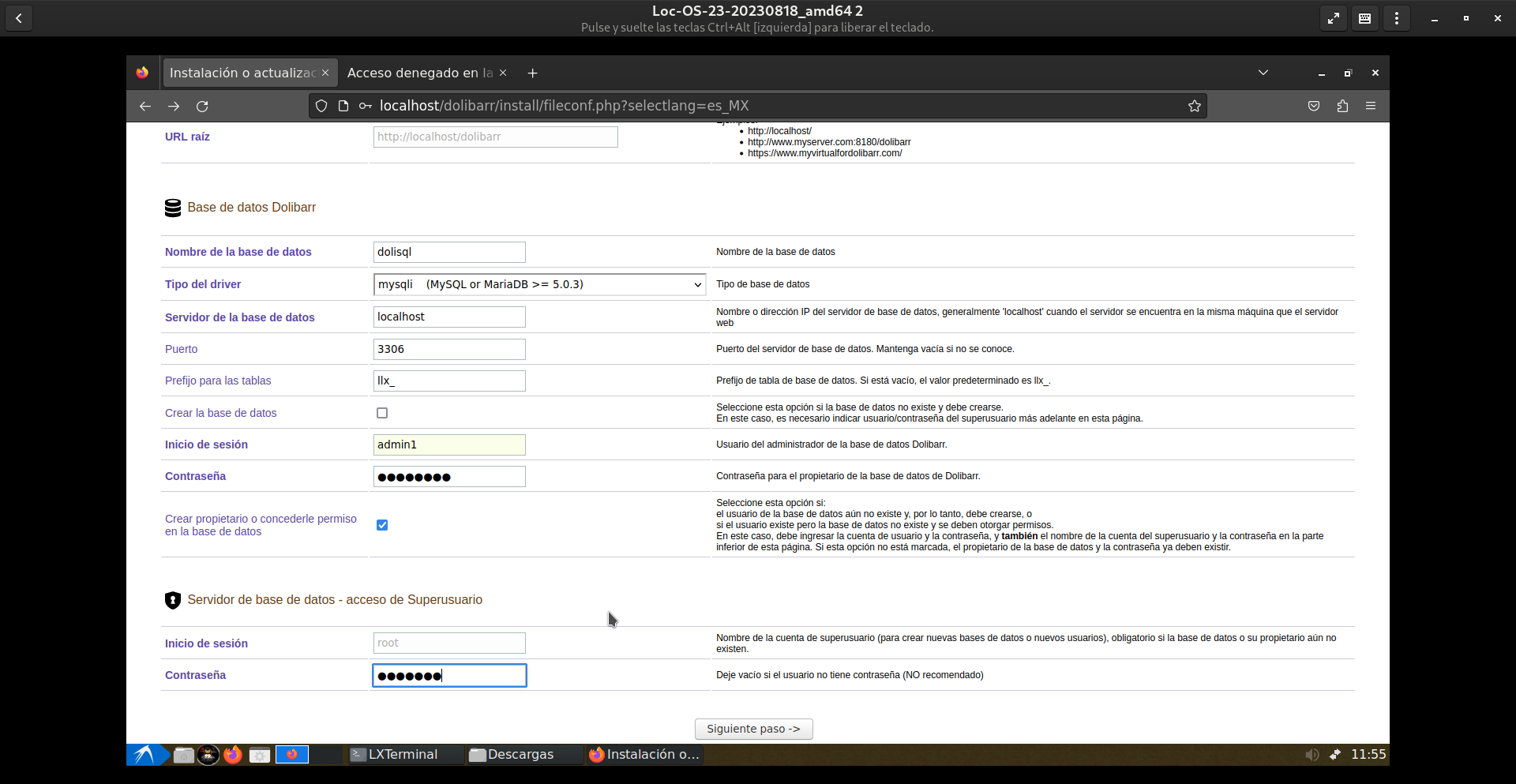
Task: Reload the page with the refresh icon
Action: point(202,106)
